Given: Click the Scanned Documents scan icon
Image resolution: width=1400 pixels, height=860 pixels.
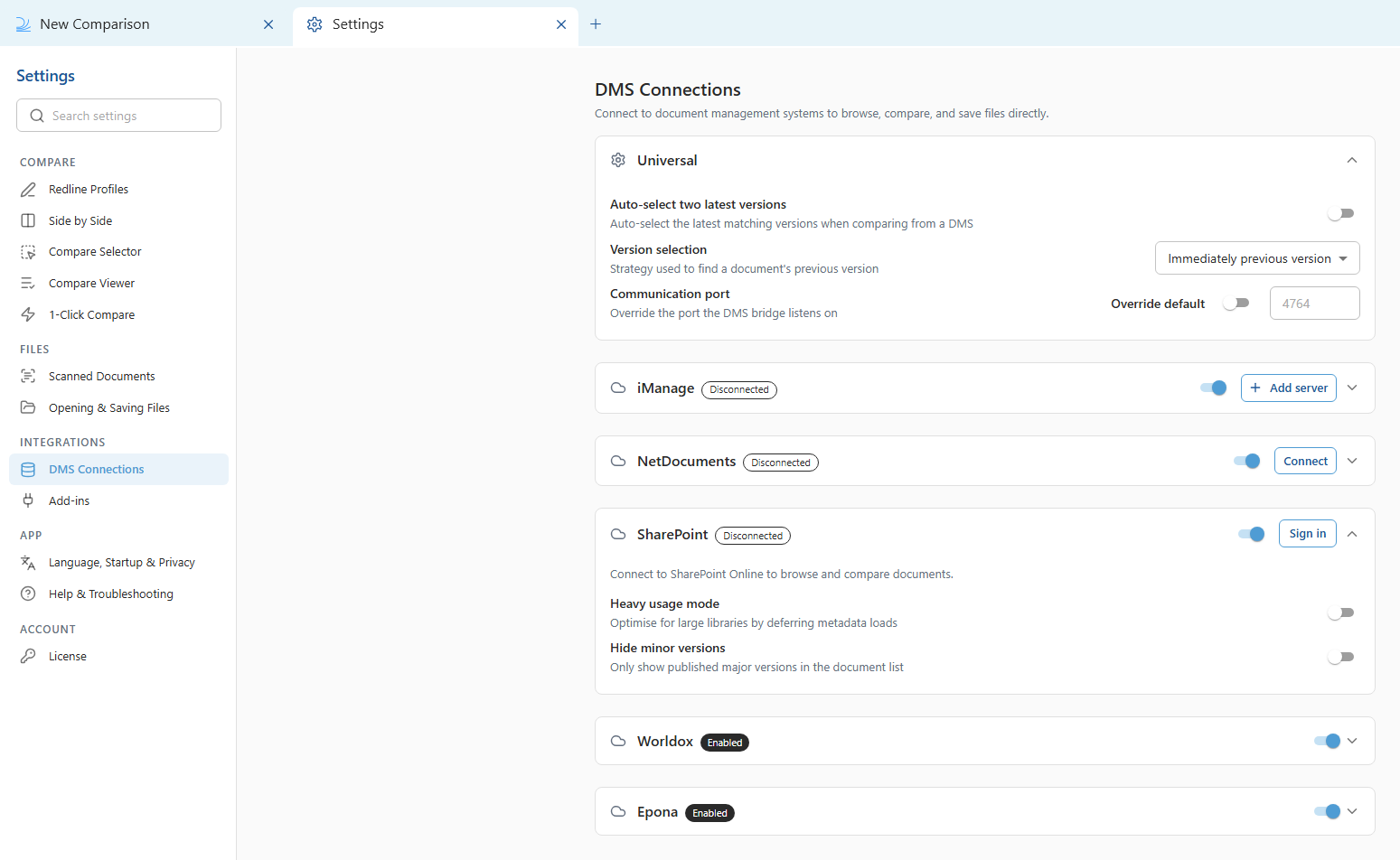Looking at the screenshot, I should tap(28, 376).
